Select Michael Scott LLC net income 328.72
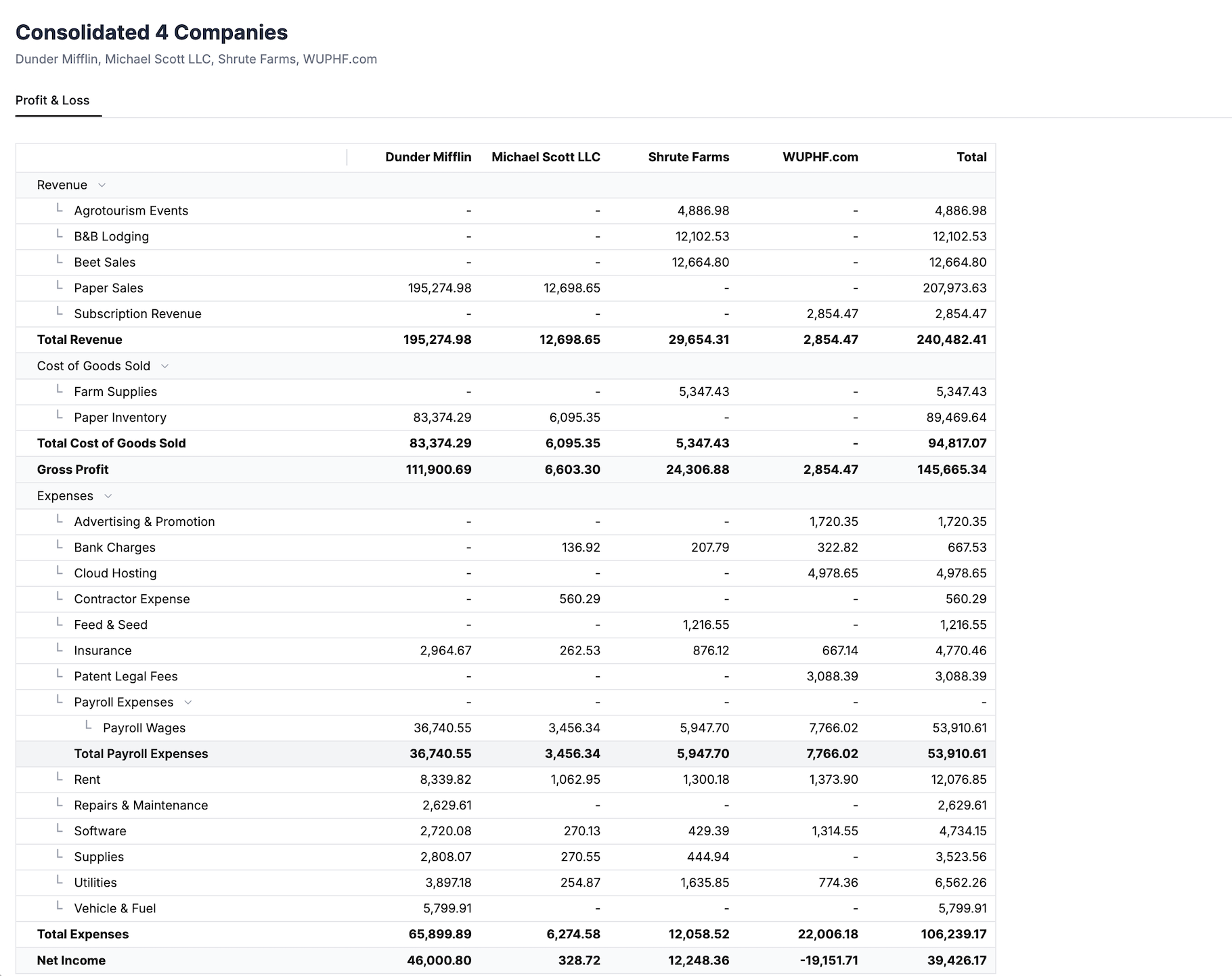 point(579,960)
